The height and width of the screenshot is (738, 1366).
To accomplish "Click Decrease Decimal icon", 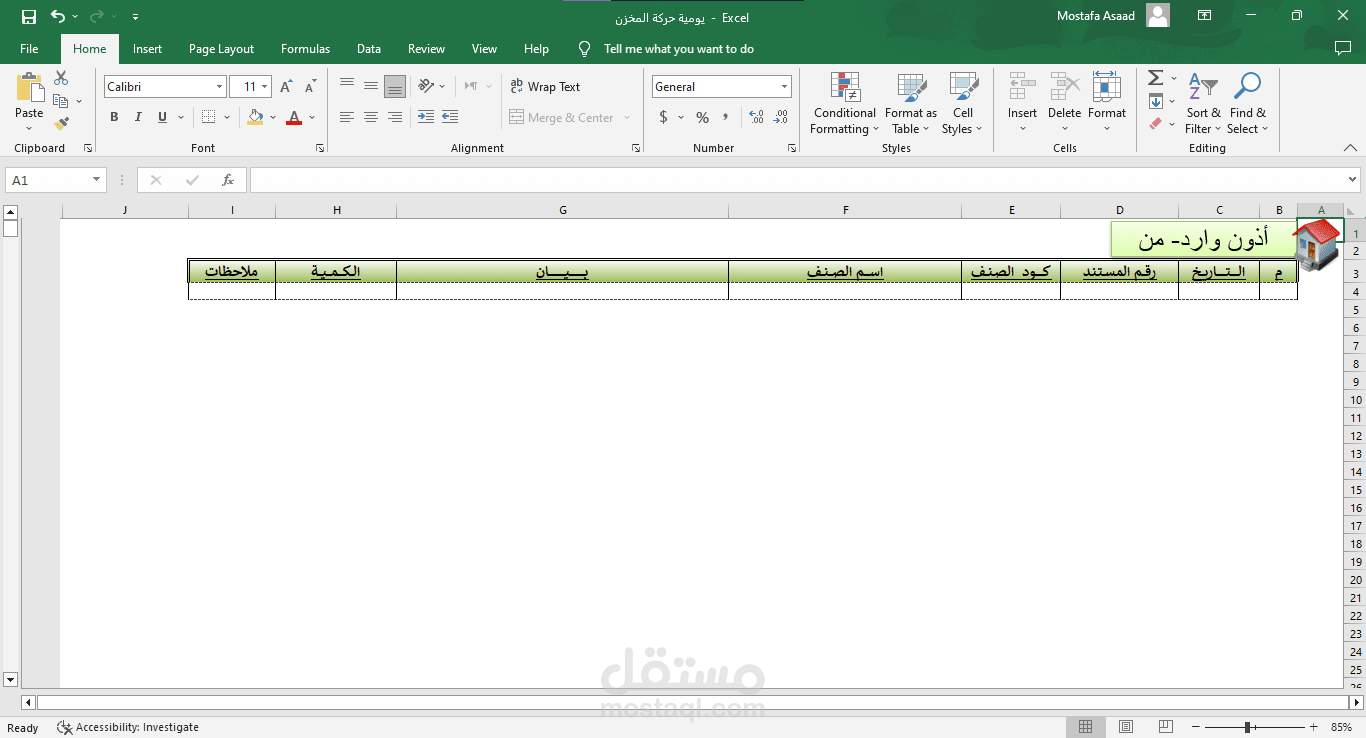I will click(780, 117).
